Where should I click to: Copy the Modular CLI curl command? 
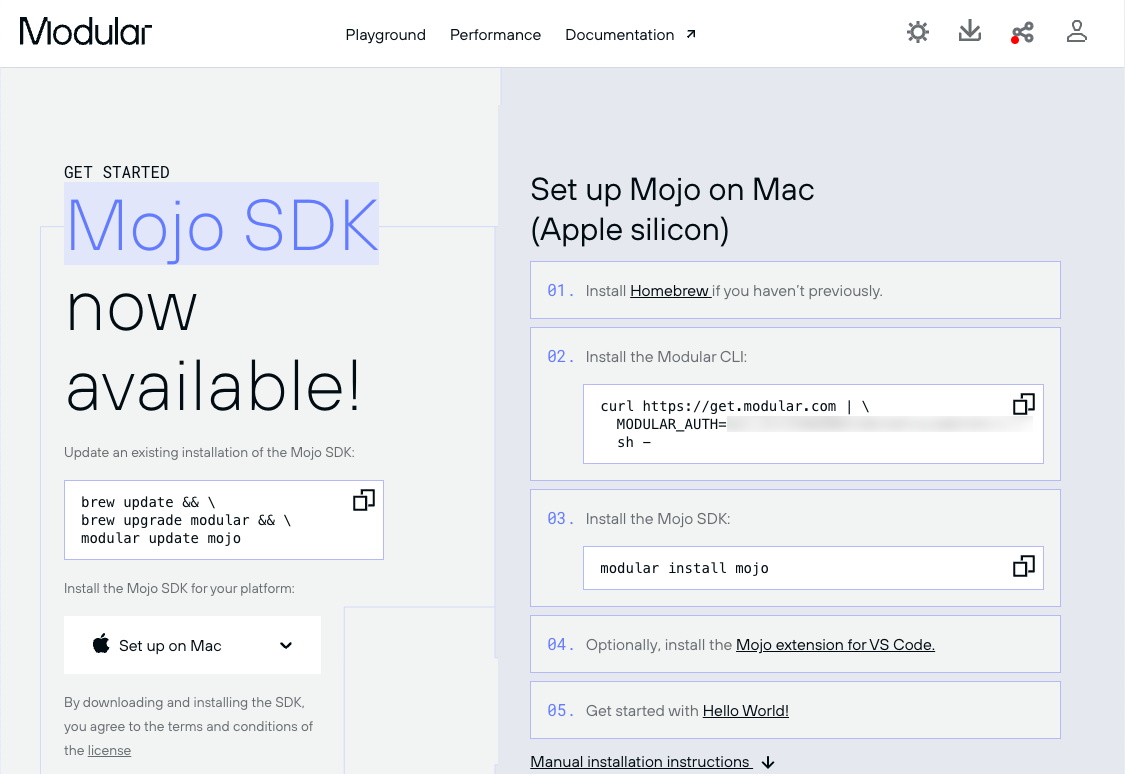pyautogui.click(x=1023, y=404)
